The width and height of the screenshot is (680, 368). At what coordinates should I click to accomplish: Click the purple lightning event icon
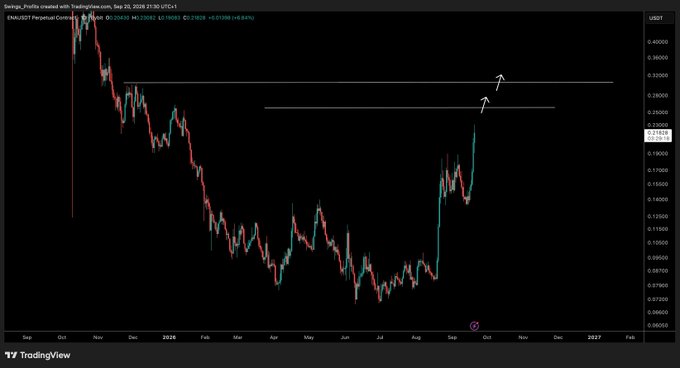474,326
